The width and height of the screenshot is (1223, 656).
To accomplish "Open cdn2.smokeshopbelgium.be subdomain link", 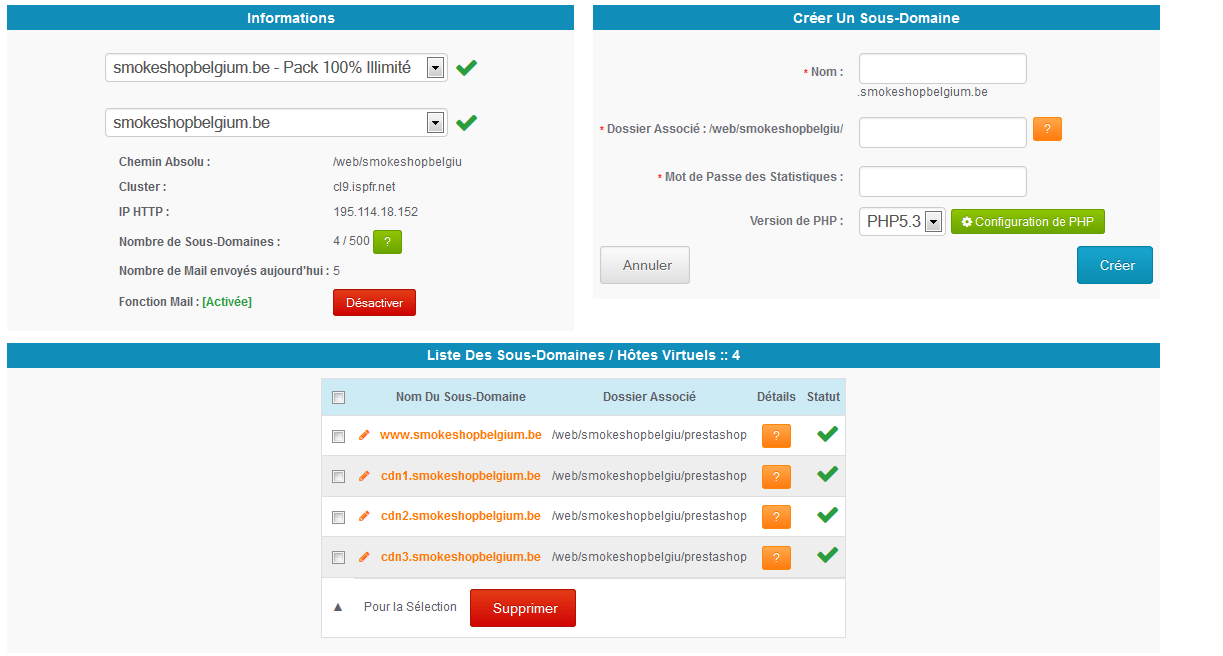I will coord(461,516).
